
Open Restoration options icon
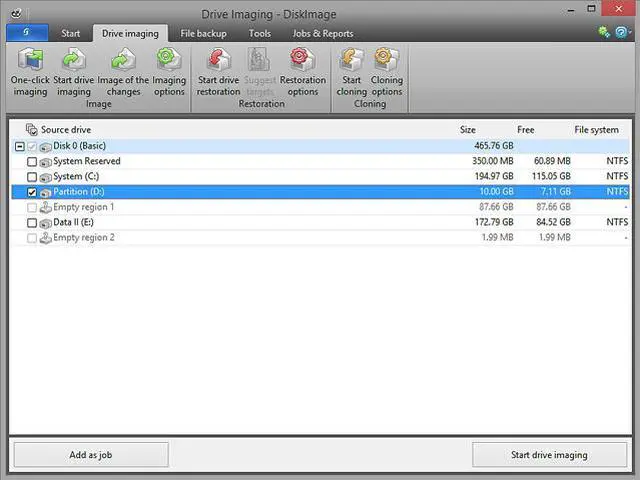click(302, 61)
